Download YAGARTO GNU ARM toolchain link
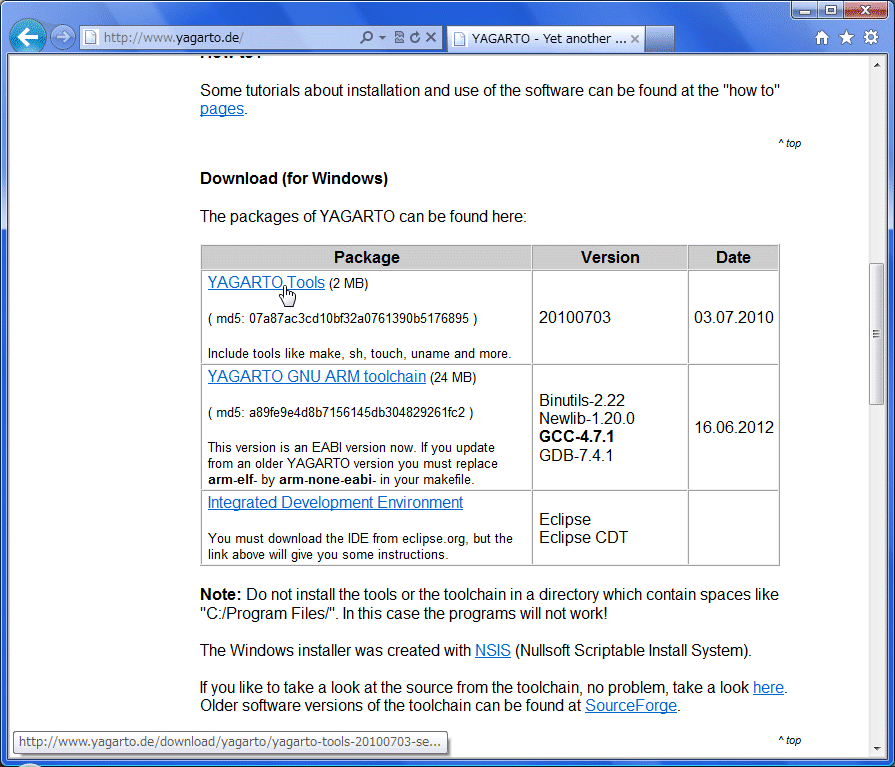This screenshot has width=895, height=767. [317, 377]
